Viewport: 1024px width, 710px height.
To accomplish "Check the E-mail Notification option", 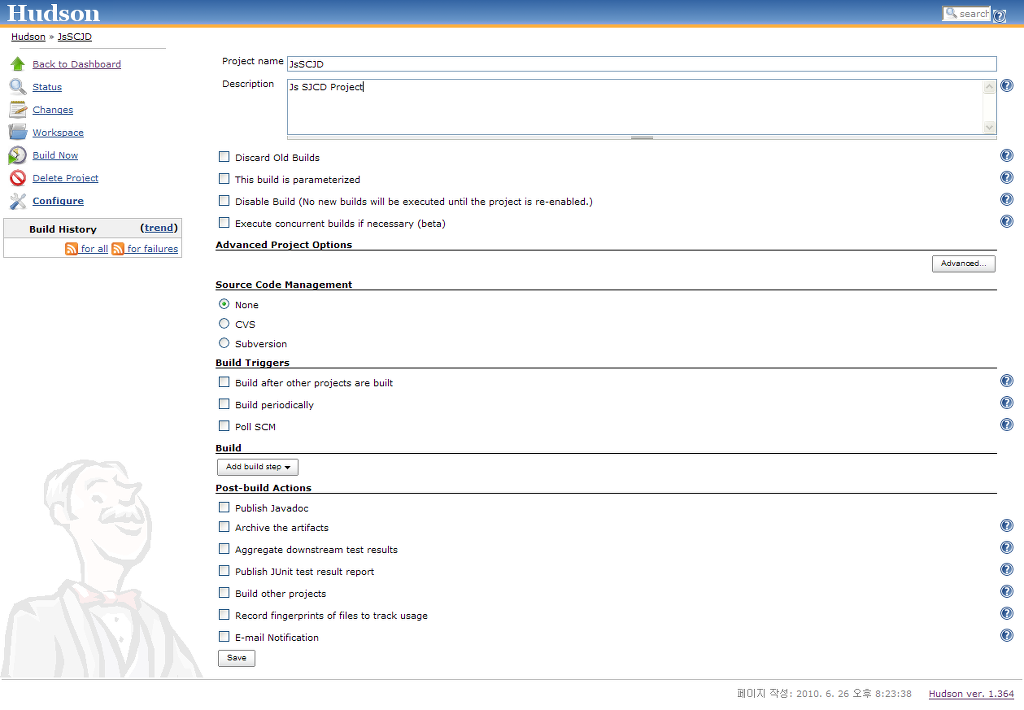I will [x=224, y=637].
